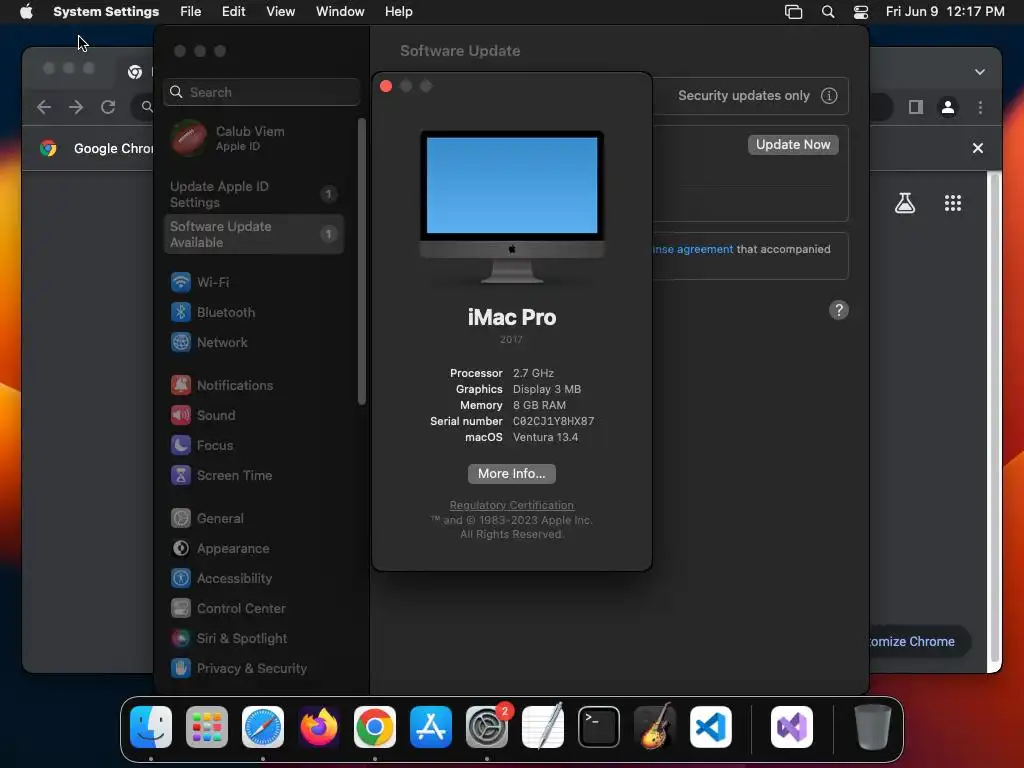Click Chrome's back arrow

pos(44,107)
